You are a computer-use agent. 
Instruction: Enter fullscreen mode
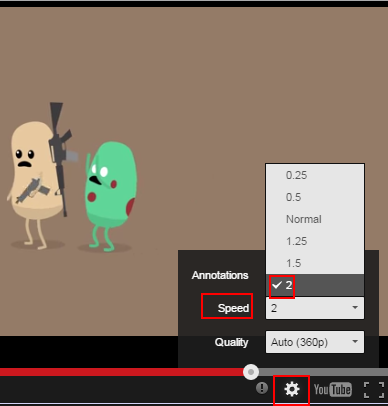(374, 390)
